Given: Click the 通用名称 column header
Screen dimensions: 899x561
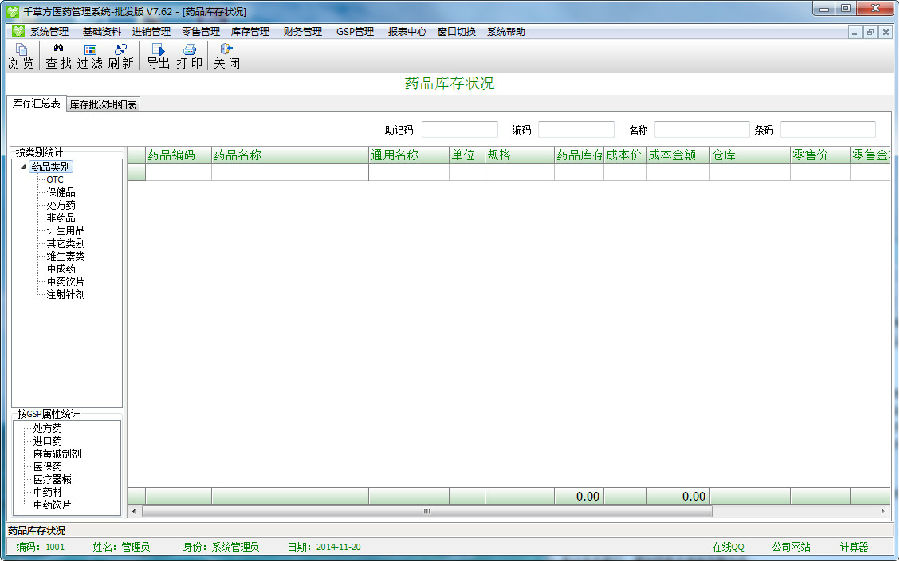Looking at the screenshot, I should click(409, 155).
